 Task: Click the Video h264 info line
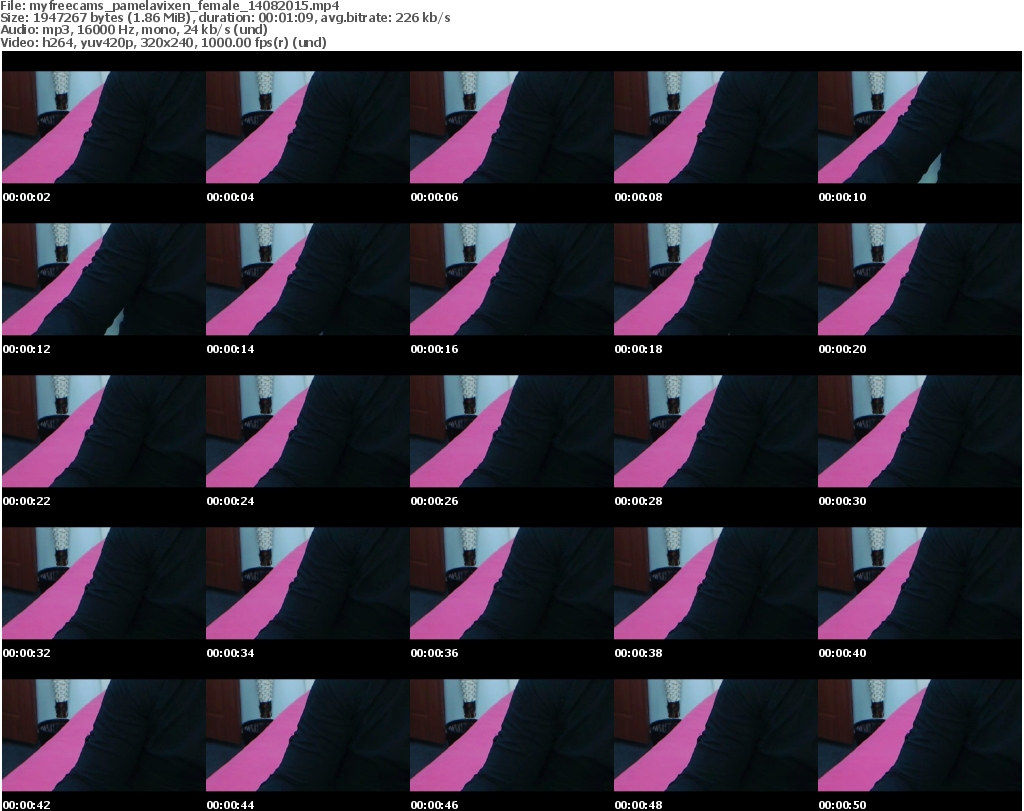pos(163,42)
